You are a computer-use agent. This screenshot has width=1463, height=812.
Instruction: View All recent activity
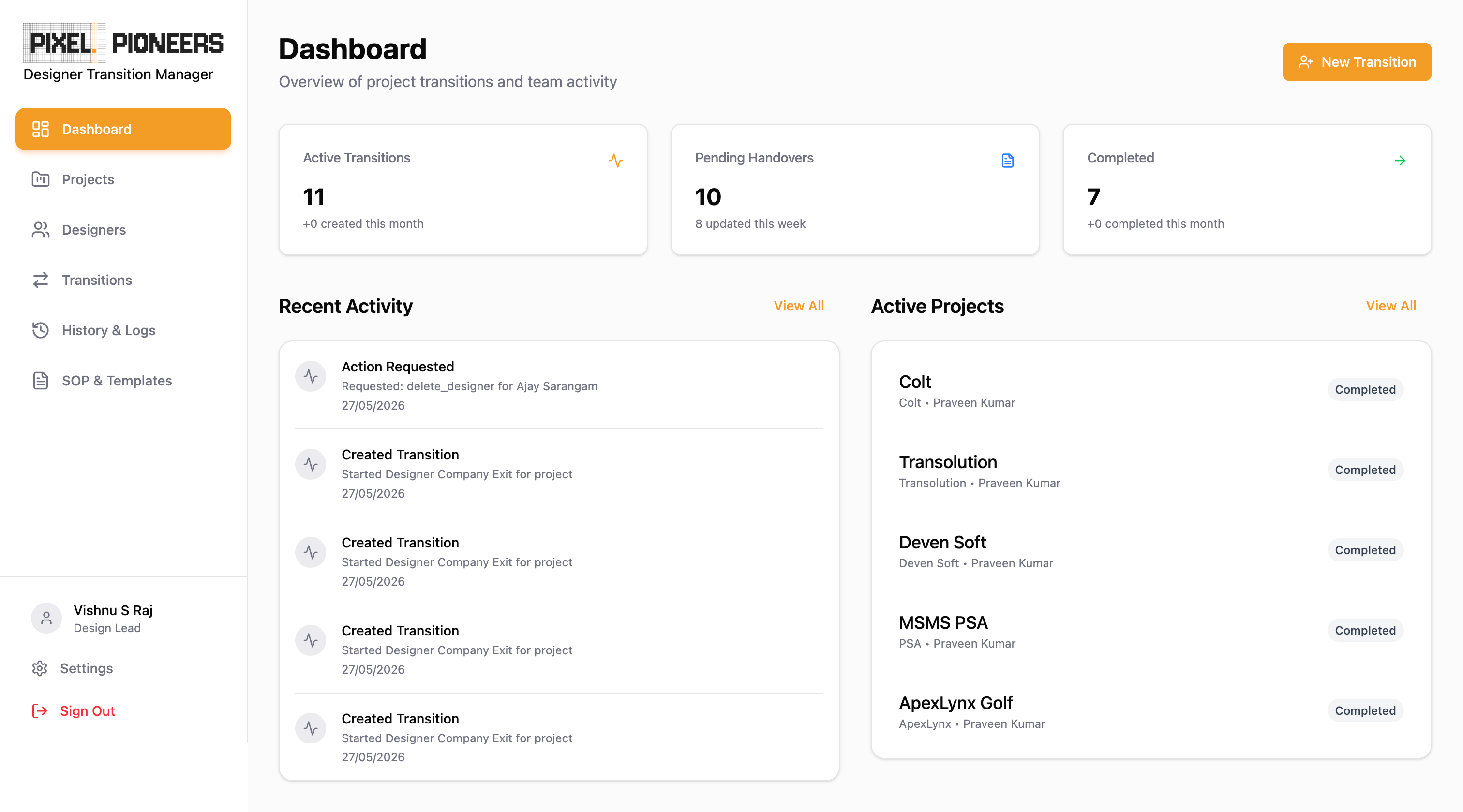click(x=799, y=306)
